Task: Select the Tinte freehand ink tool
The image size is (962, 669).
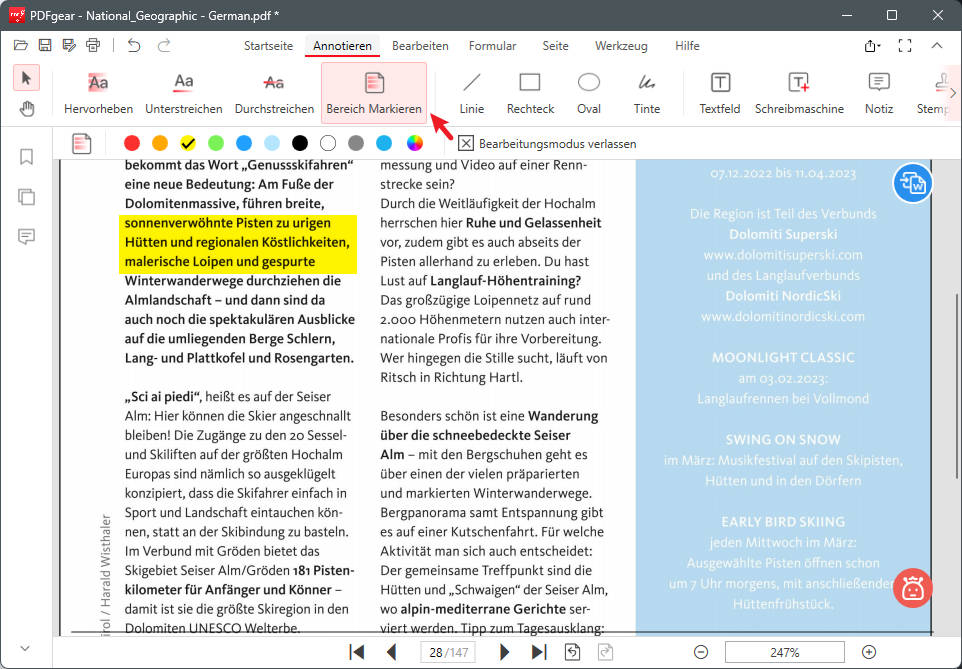Action: tap(646, 91)
